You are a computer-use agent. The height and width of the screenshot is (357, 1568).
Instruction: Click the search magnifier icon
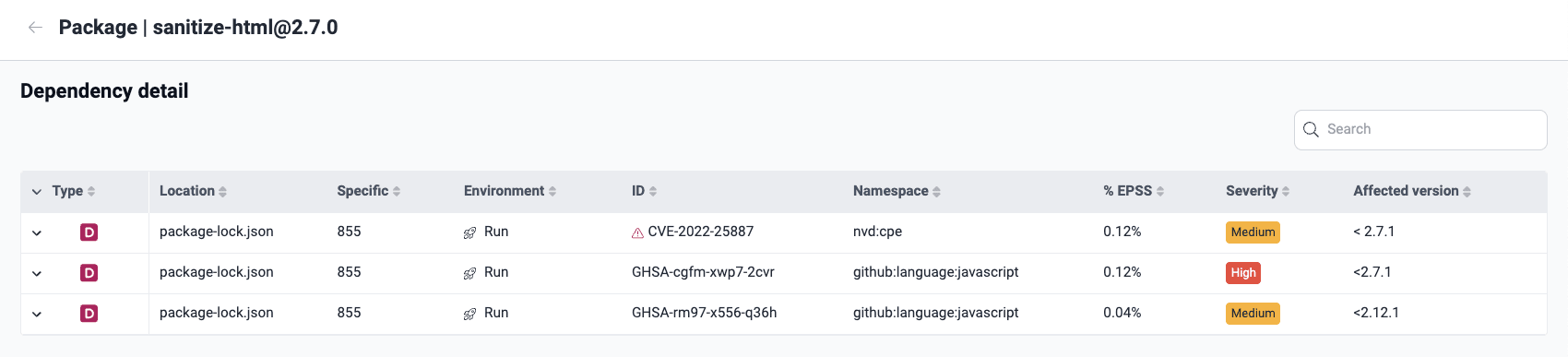tap(1311, 130)
